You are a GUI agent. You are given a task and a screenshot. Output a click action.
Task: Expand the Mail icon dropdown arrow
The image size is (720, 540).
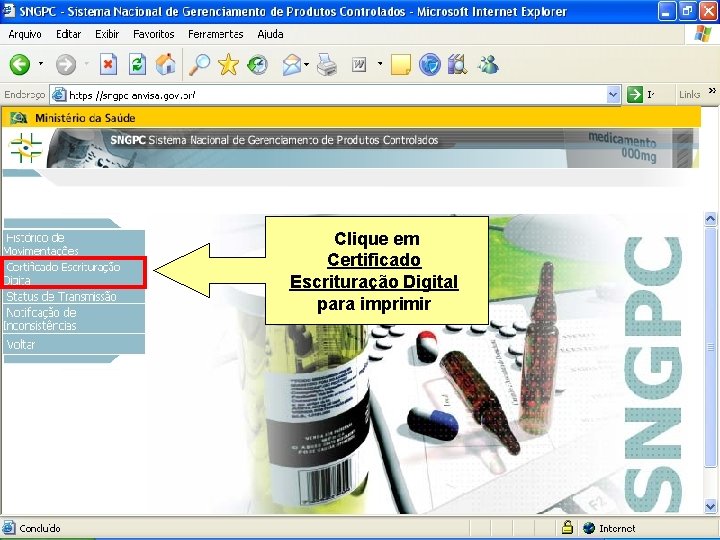point(307,64)
